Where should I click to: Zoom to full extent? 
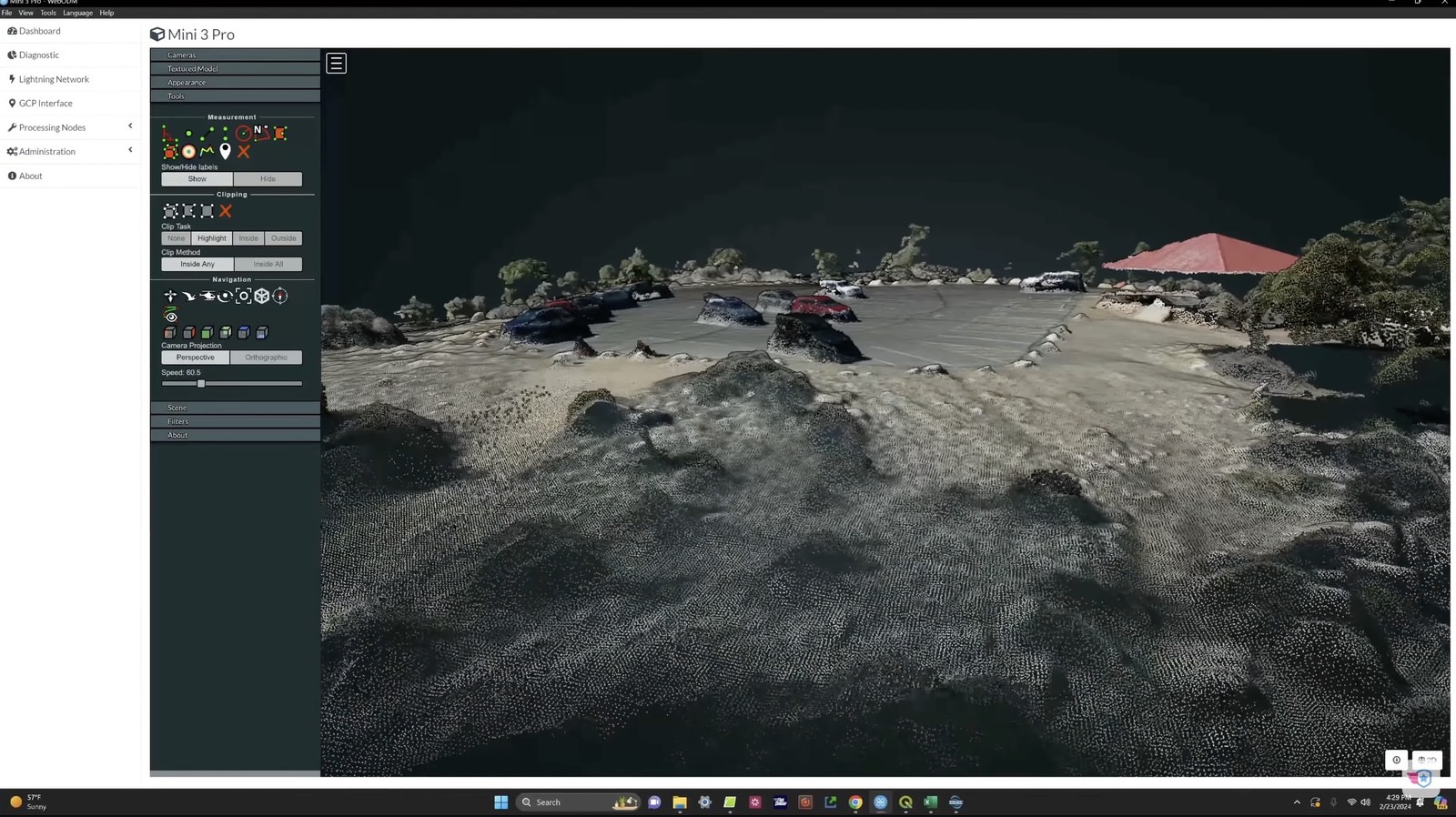(x=243, y=296)
